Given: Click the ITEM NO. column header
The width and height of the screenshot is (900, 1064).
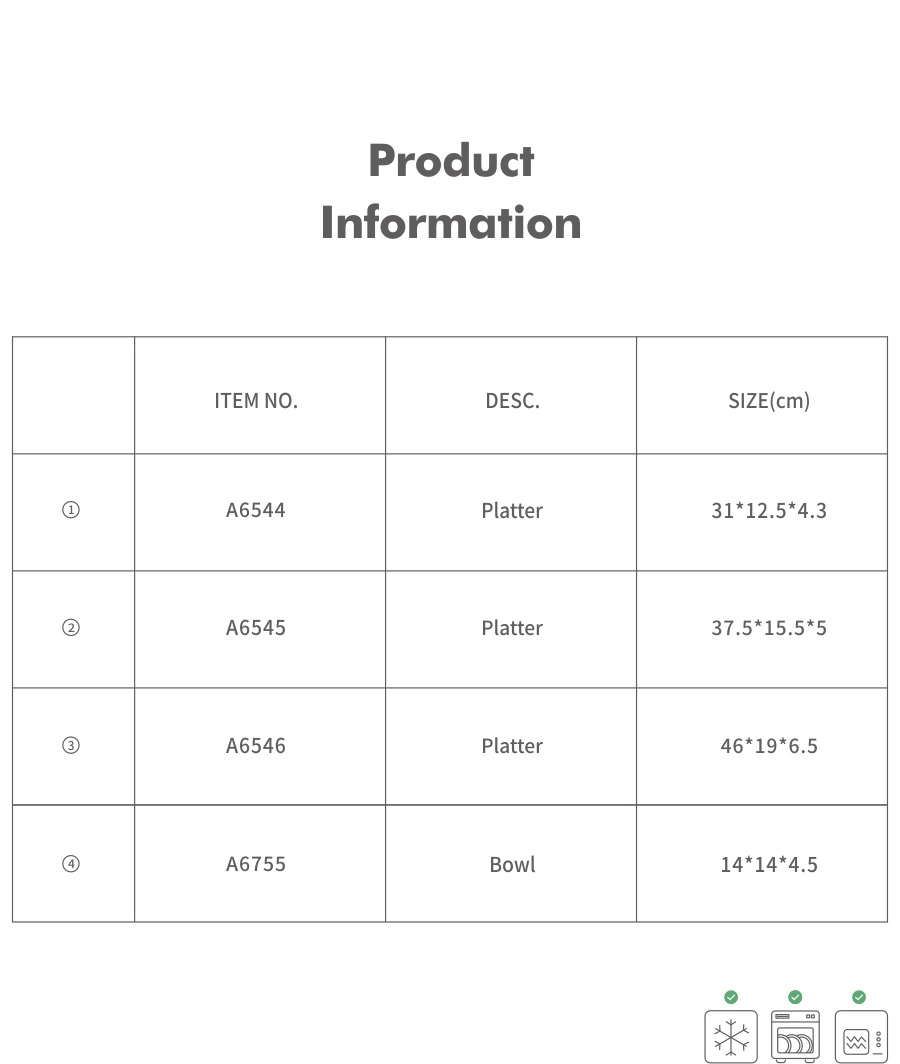Looking at the screenshot, I should coord(256,401).
